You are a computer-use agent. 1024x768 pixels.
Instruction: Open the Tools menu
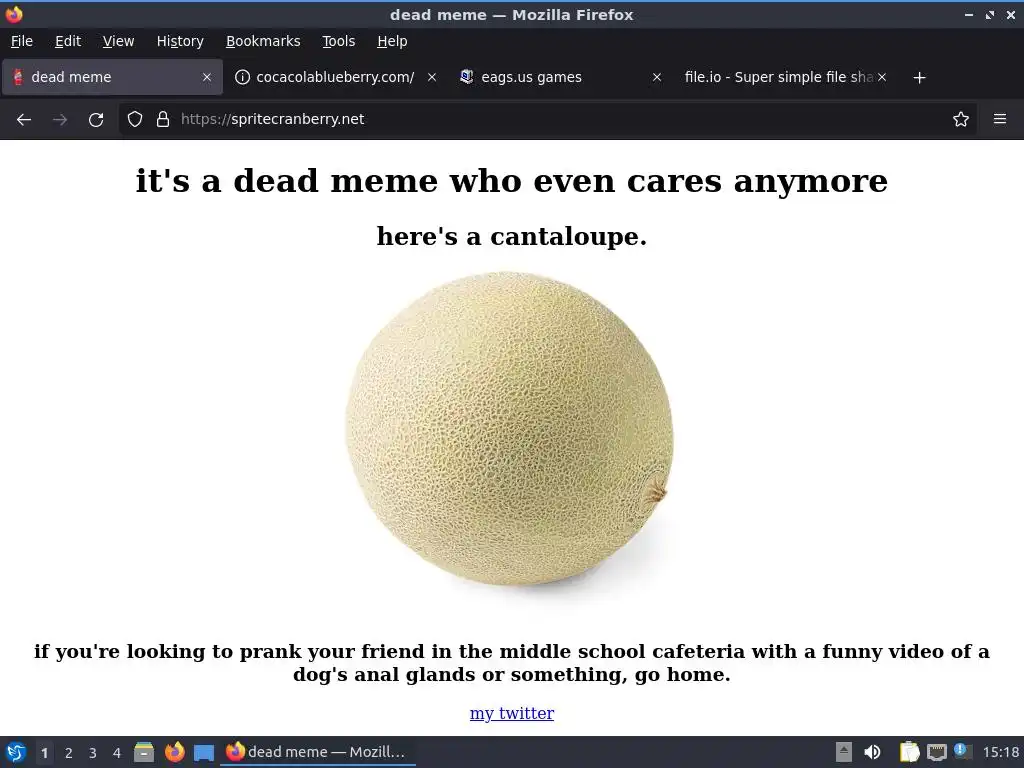pos(338,41)
